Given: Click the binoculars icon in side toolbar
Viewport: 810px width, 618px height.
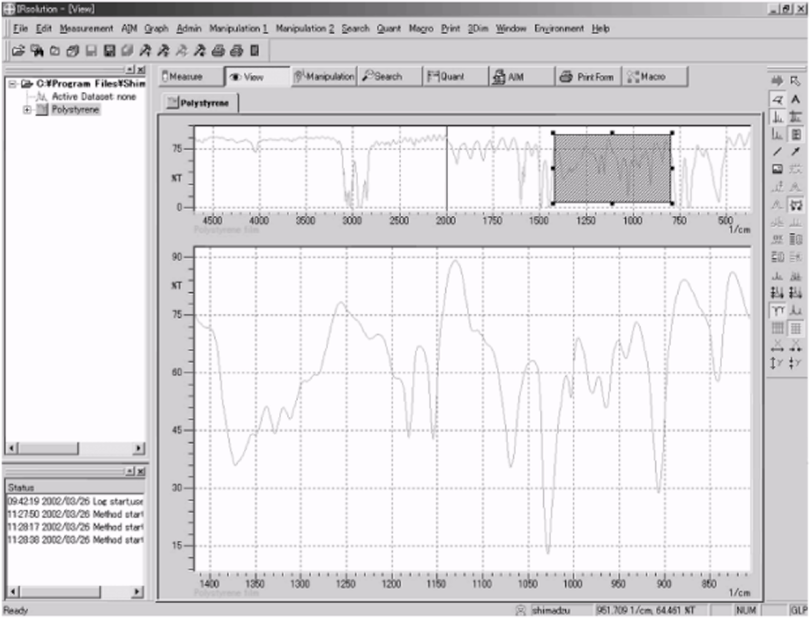Looking at the screenshot, I should (x=796, y=205).
